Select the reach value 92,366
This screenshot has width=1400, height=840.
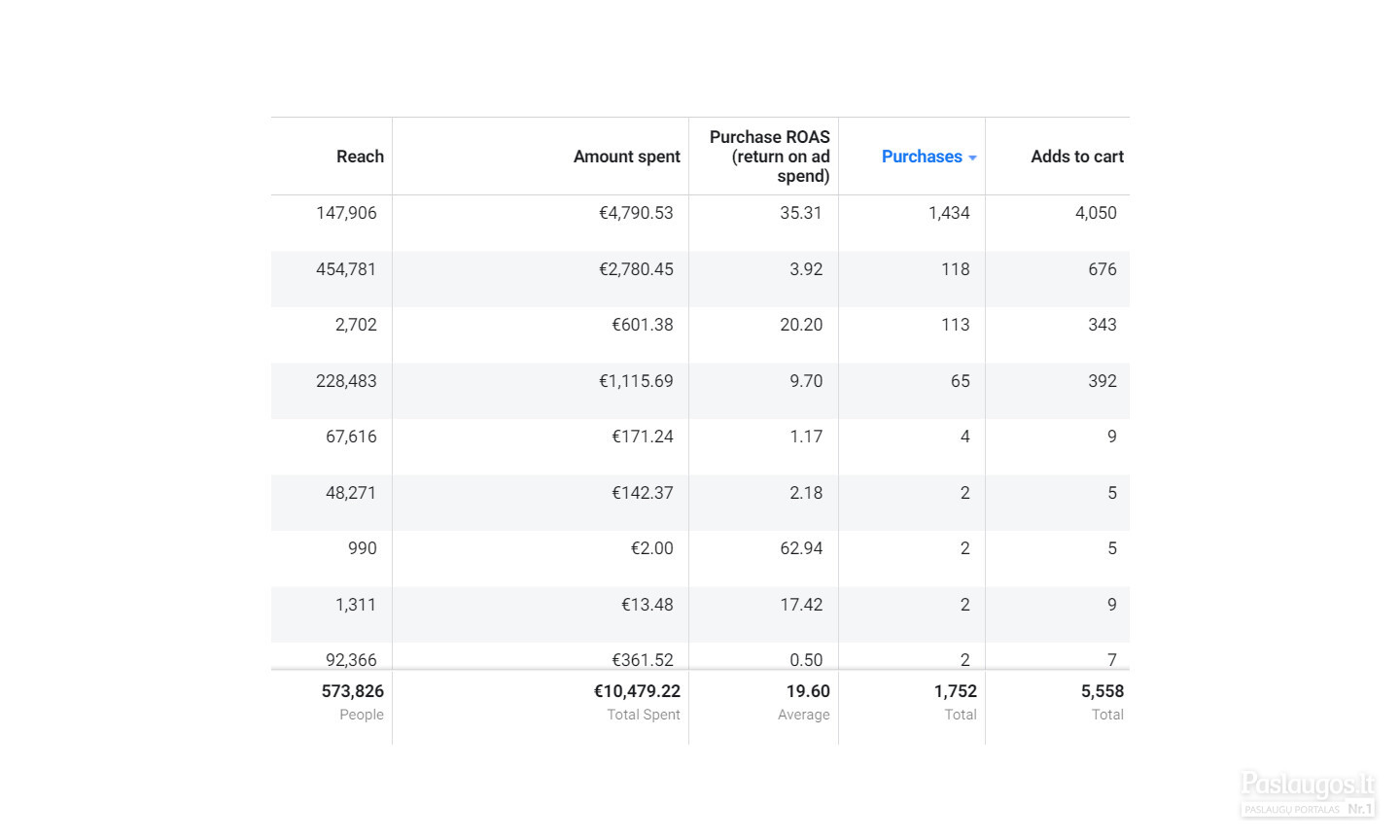point(351,659)
